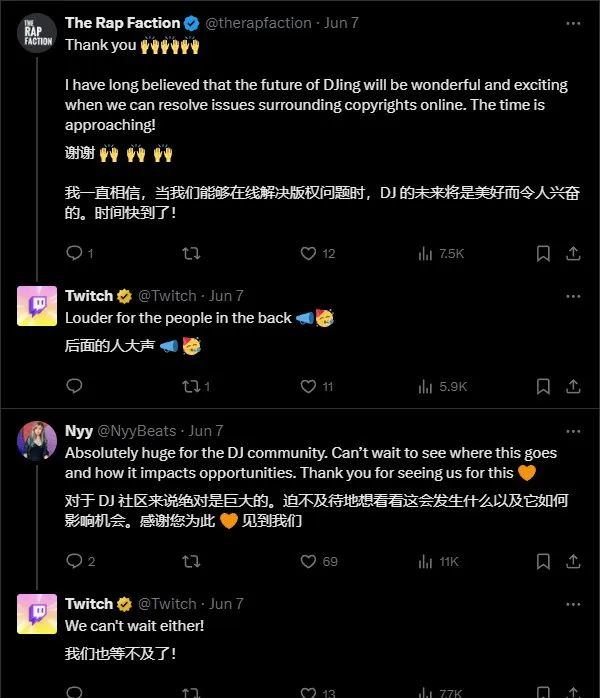The width and height of the screenshot is (600, 698).
Task: Open more options on Twitch's 'Louder' reply
Action: tap(573, 296)
